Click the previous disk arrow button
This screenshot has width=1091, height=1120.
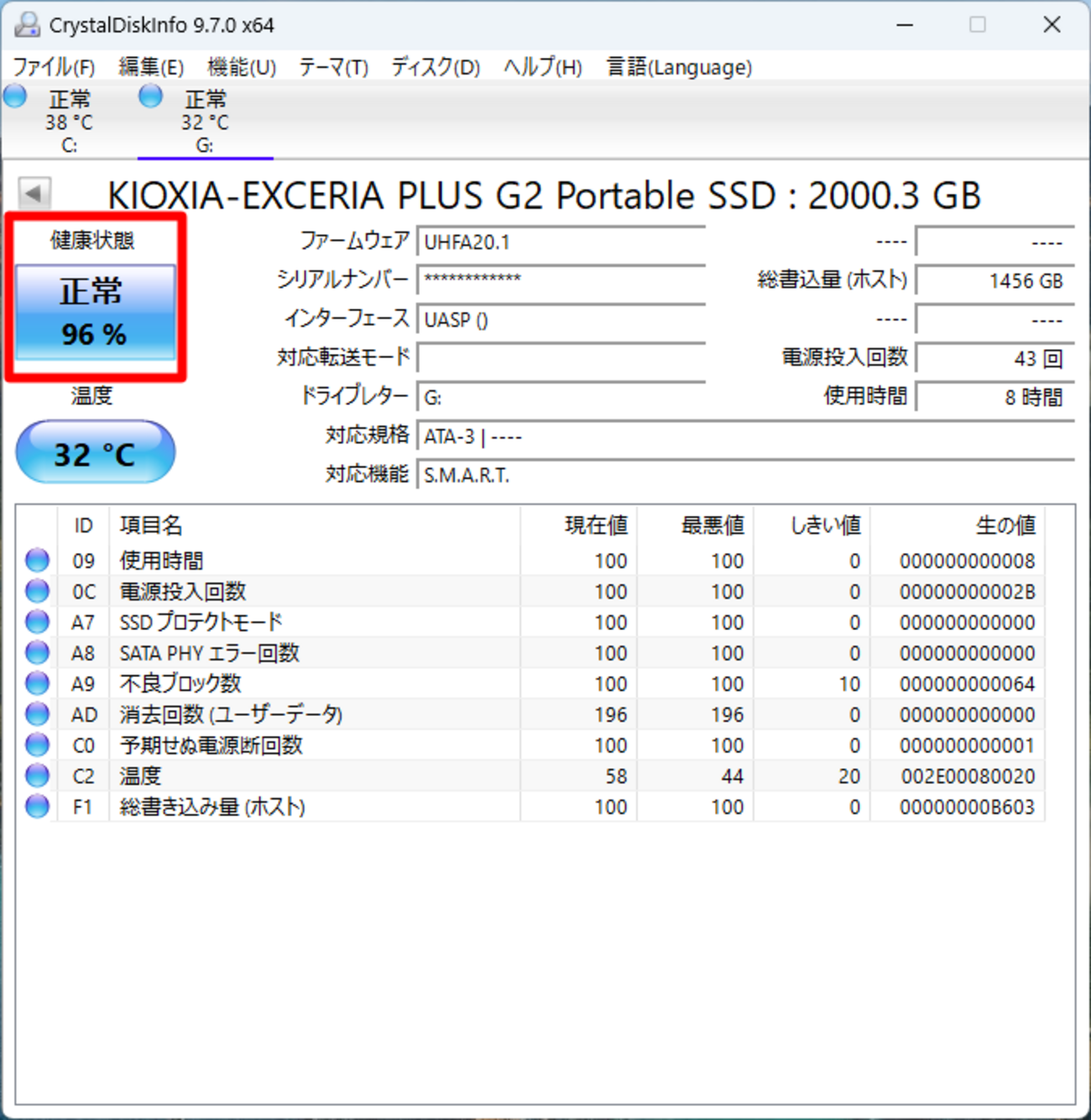[34, 193]
